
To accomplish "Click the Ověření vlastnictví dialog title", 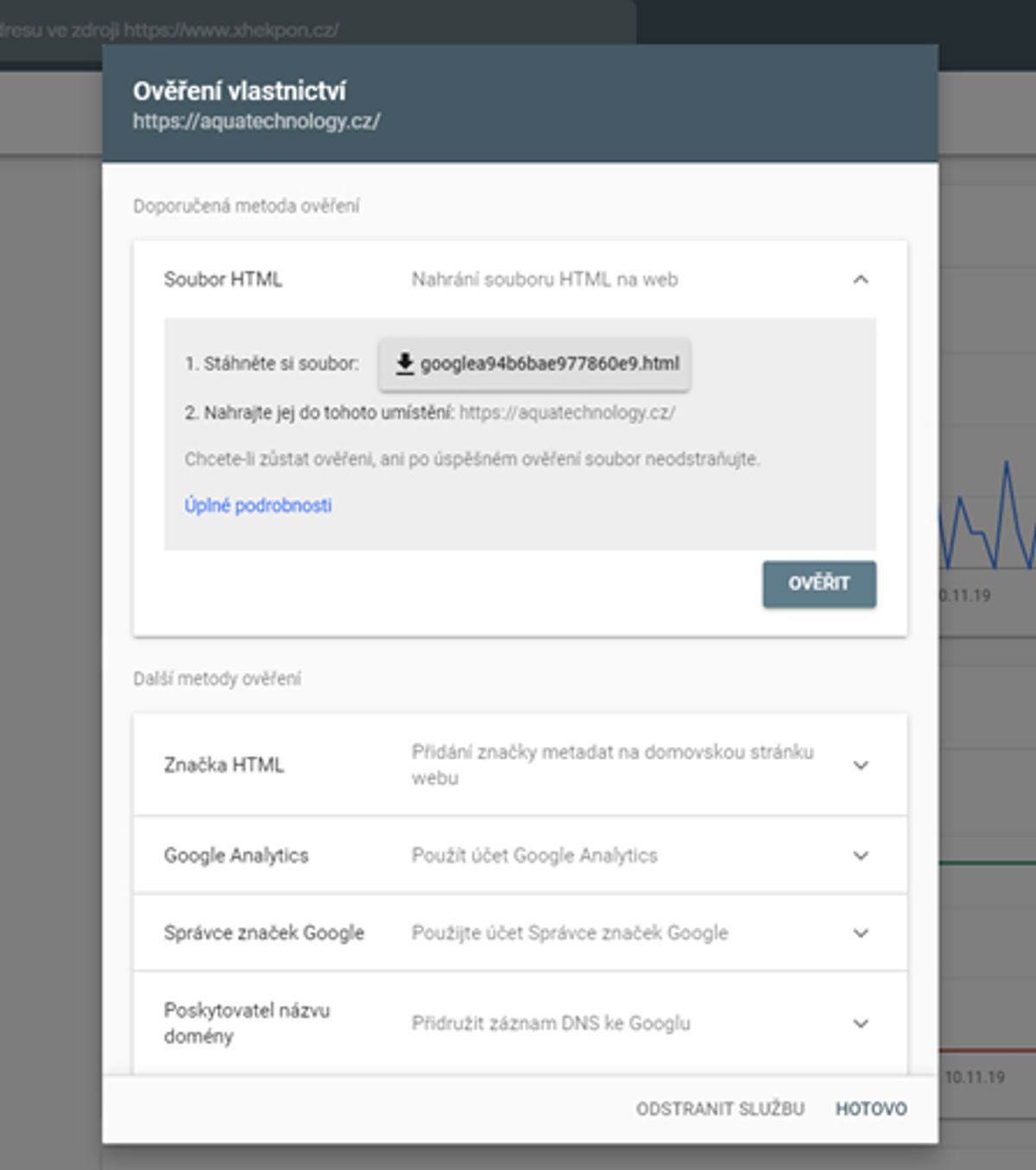I will tap(239, 91).
